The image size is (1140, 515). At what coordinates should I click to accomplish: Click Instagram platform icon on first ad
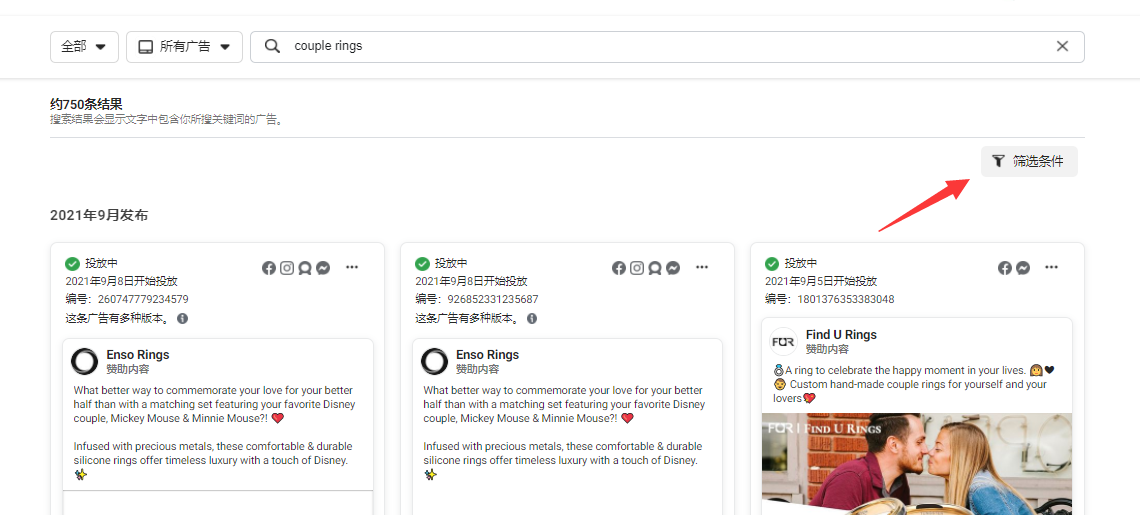point(287,268)
